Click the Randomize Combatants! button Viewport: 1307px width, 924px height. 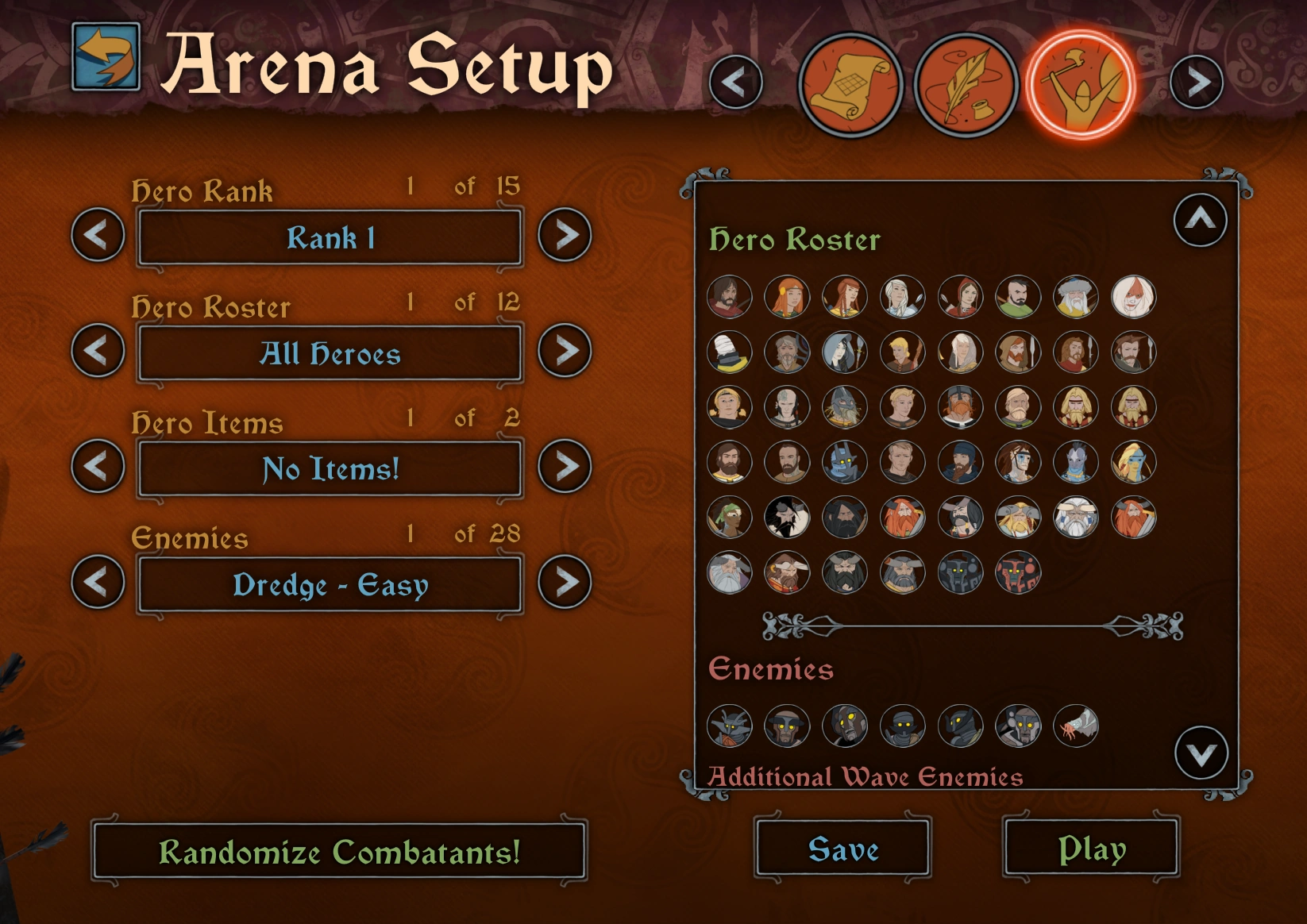(x=340, y=852)
